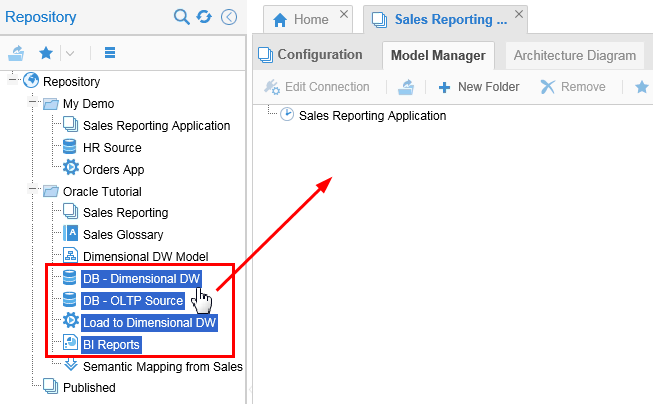Select DB - OLTP Source tree item
This screenshot has height=404, width=653.
(132, 301)
